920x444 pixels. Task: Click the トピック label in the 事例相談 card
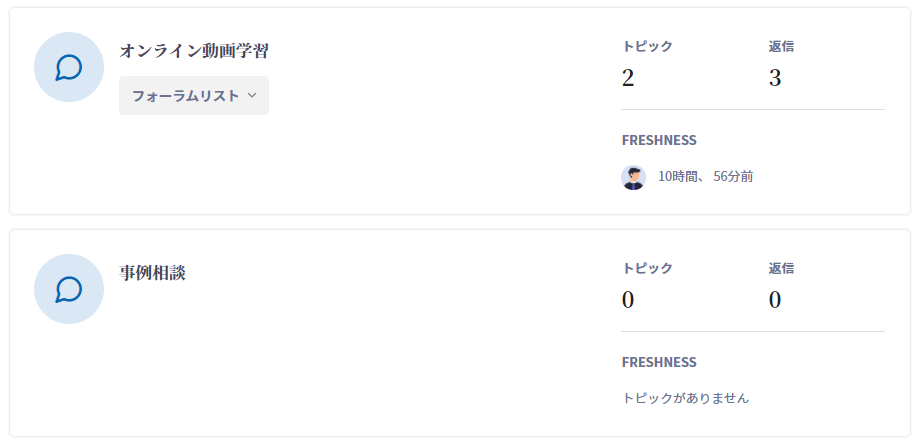(647, 268)
